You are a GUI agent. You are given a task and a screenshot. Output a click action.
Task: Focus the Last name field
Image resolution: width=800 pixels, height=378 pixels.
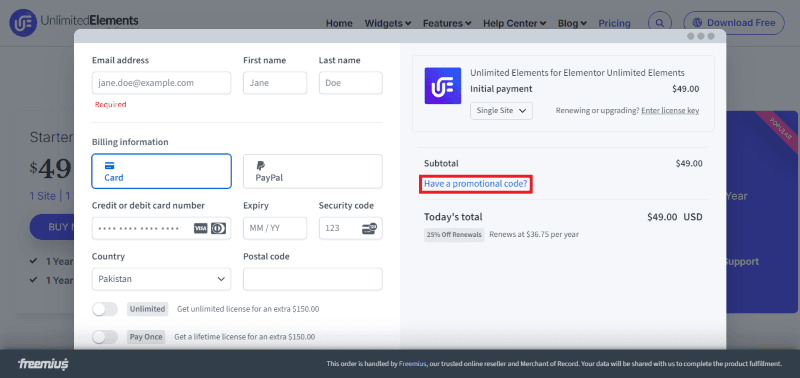351,83
